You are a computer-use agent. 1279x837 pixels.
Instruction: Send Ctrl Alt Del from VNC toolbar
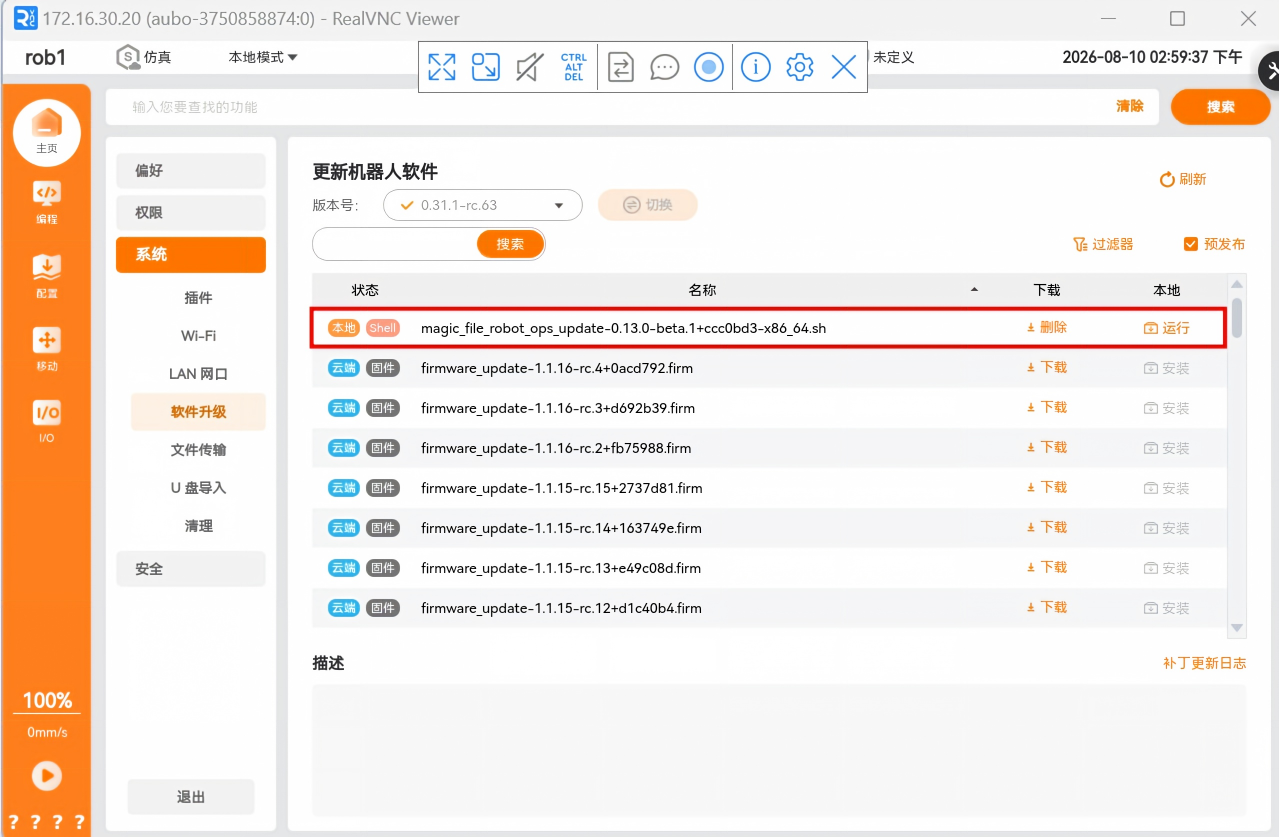pyautogui.click(x=574, y=67)
